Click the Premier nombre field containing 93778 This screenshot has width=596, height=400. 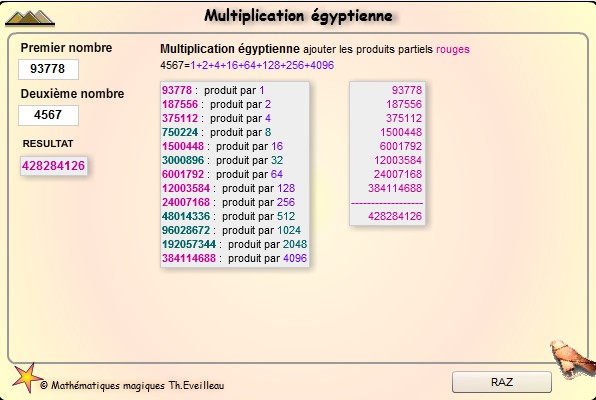tap(48, 69)
